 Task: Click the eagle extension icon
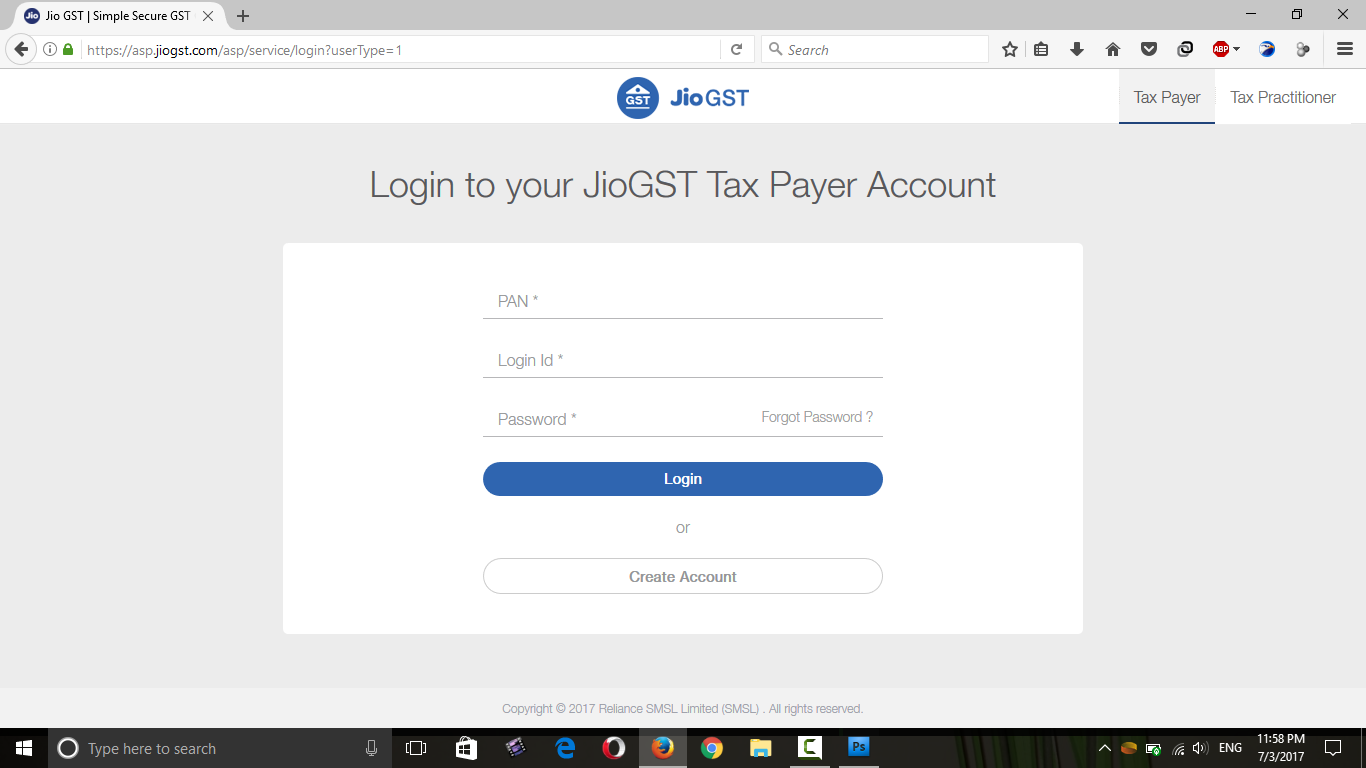pos(1267,49)
